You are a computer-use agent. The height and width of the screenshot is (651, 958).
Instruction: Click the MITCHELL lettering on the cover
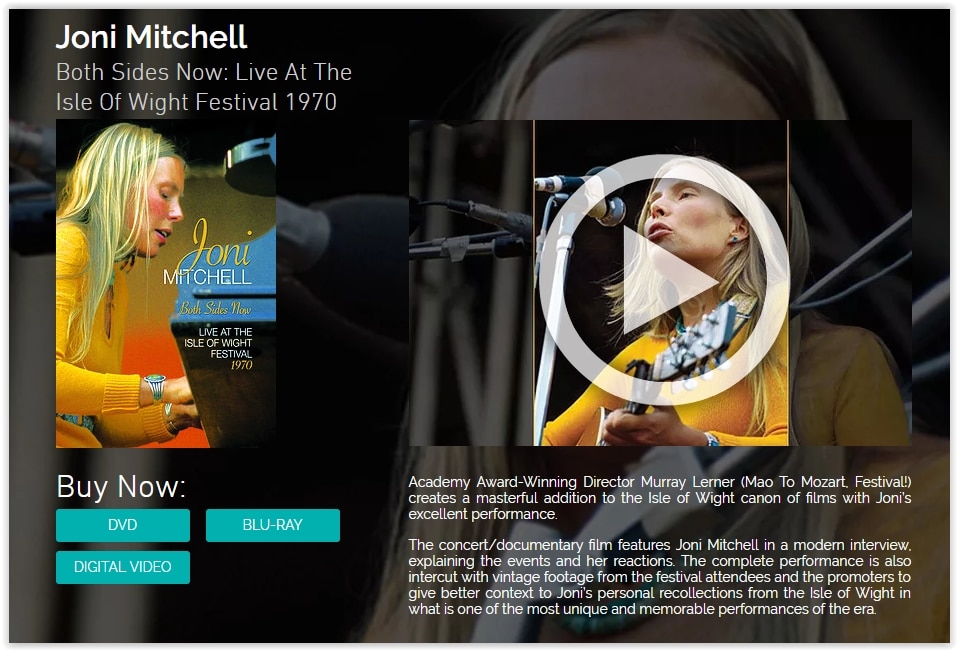point(207,278)
